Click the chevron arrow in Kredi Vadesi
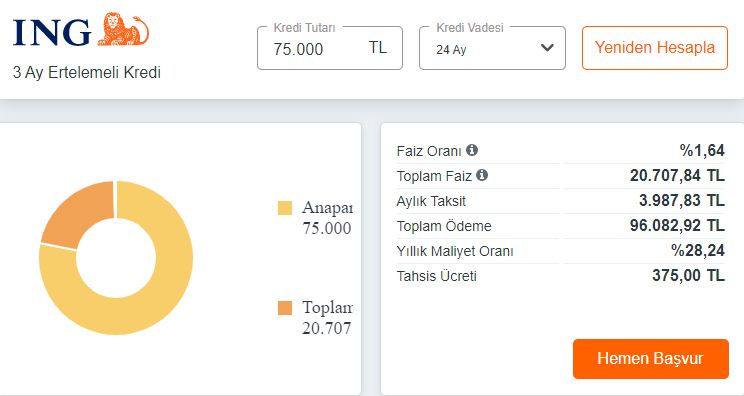The width and height of the screenshot is (744, 396). coord(547,47)
